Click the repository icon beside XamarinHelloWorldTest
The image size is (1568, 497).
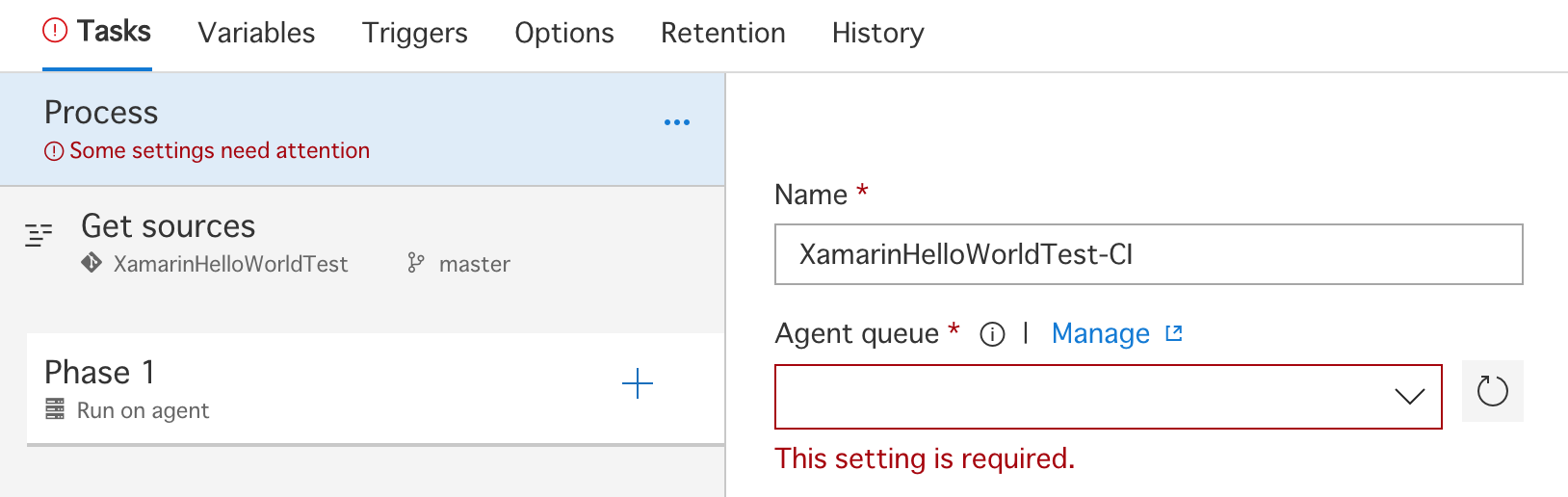point(91,263)
